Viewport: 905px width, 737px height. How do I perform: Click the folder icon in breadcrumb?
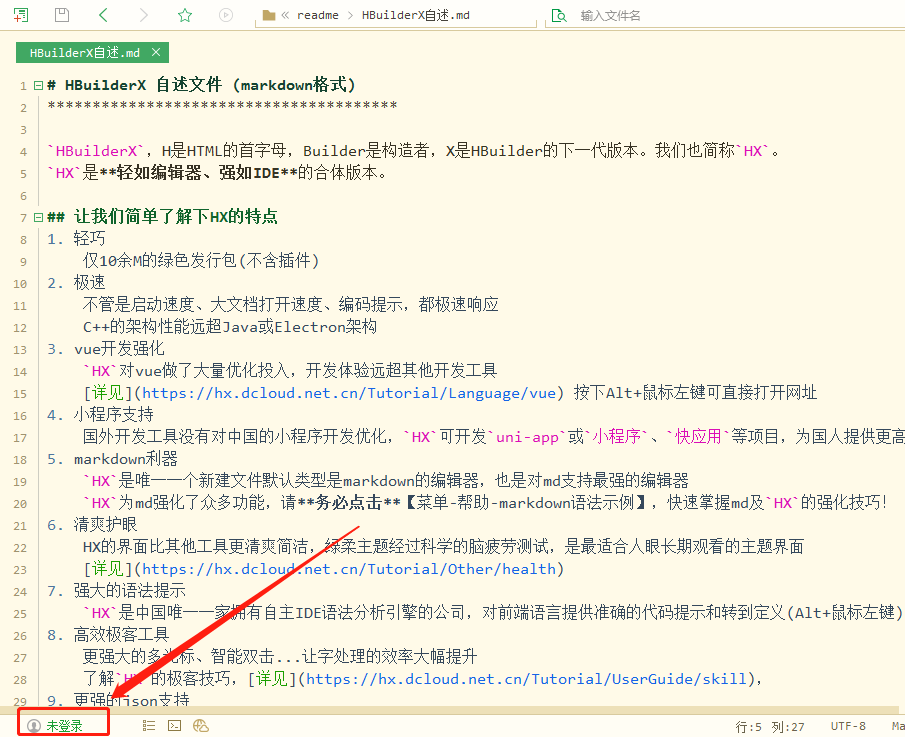pyautogui.click(x=268, y=16)
